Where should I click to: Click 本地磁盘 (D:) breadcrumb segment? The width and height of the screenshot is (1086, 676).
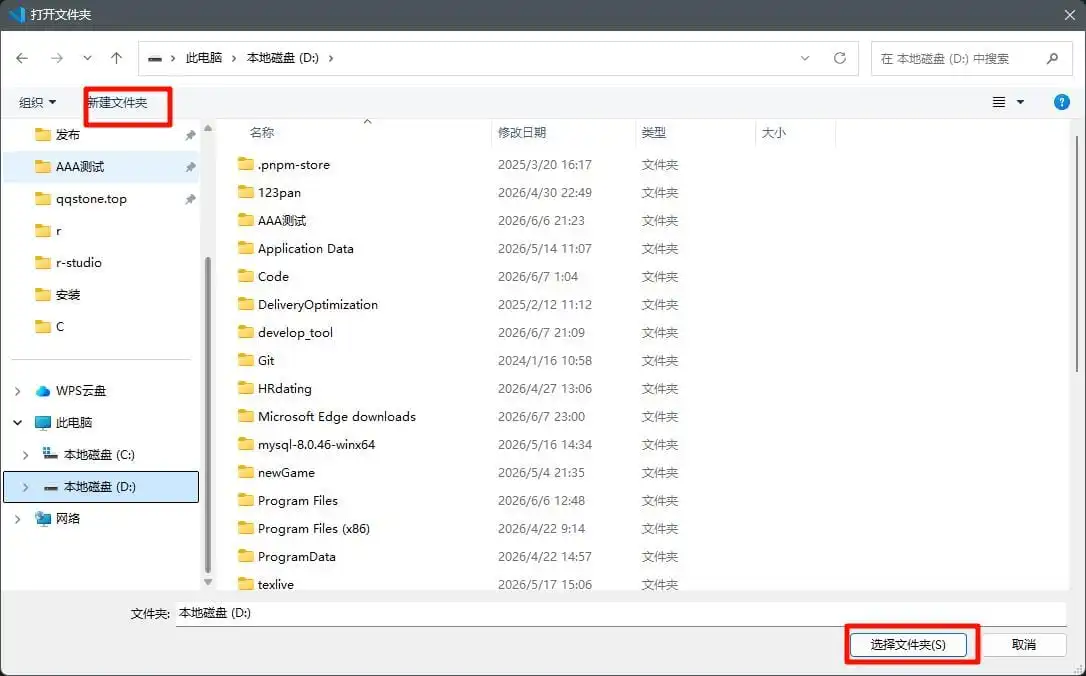coord(283,58)
